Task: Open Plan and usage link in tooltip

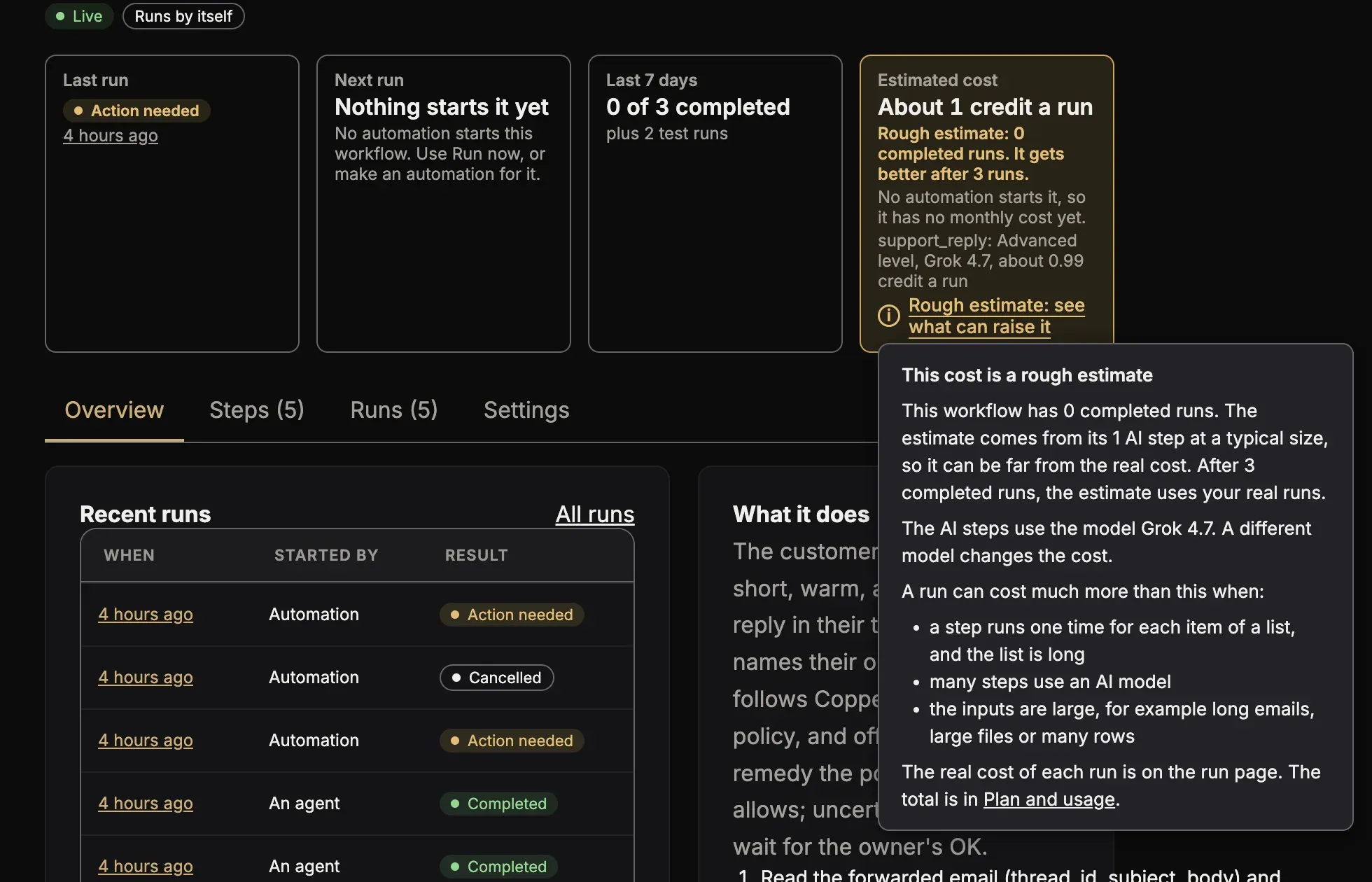Action: [1049, 799]
